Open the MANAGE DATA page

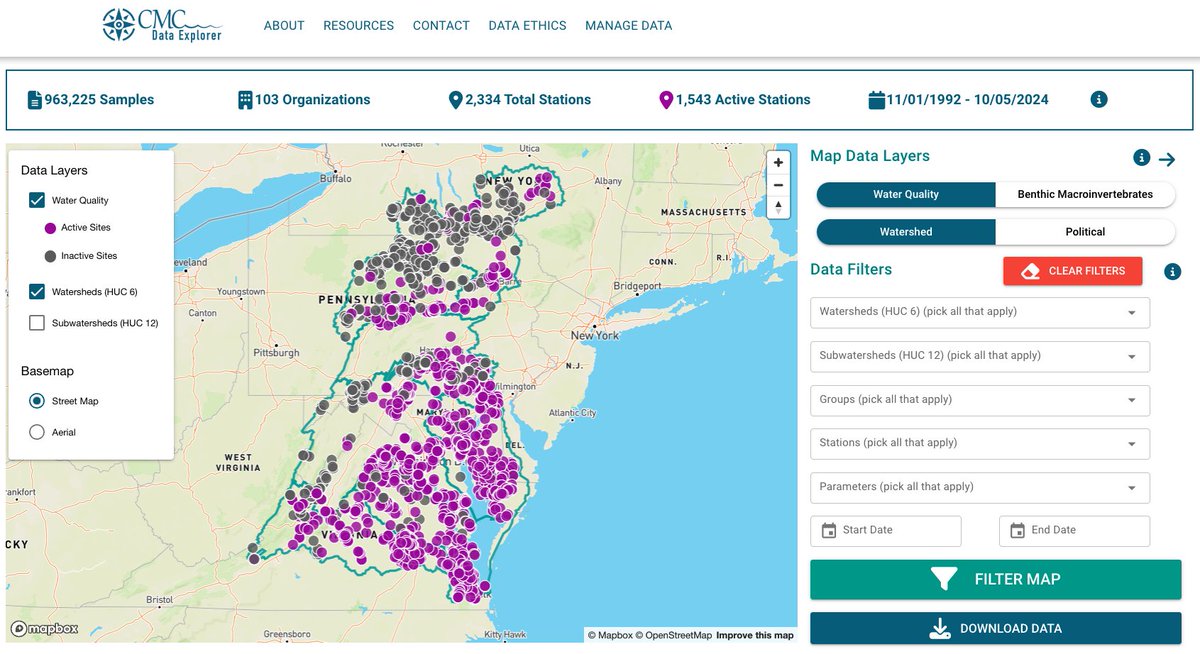click(x=628, y=26)
